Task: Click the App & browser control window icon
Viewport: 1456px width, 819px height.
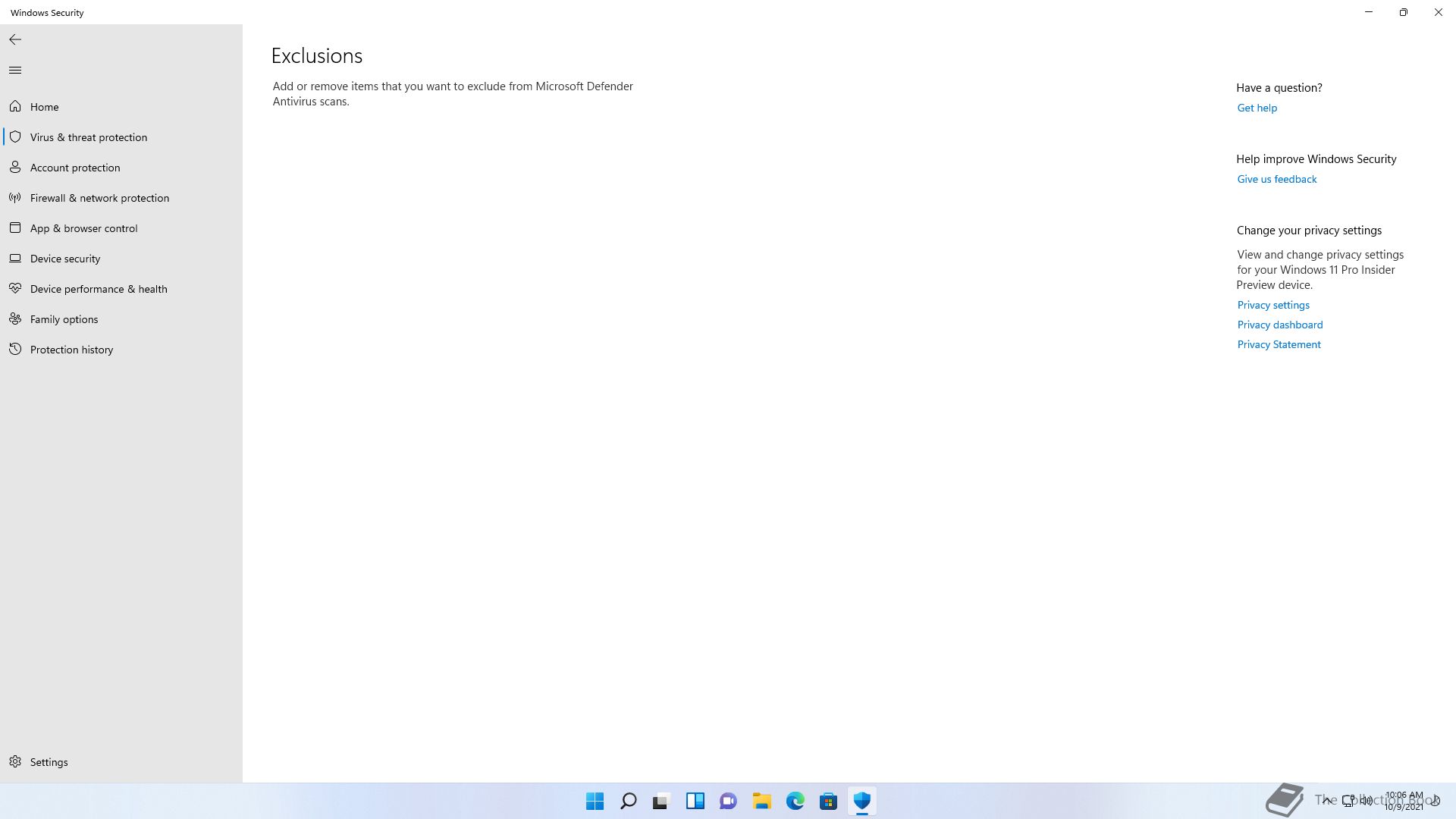Action: [15, 228]
